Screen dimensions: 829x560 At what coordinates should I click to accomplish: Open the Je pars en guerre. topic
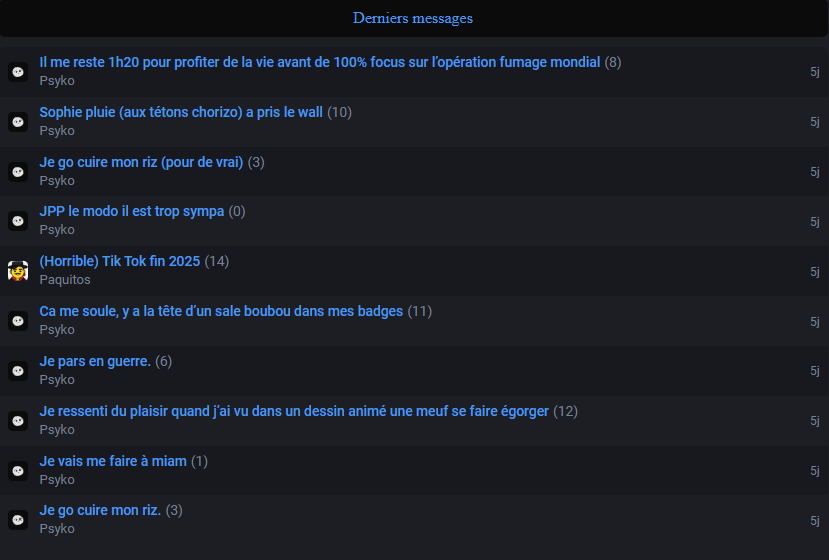[x=95, y=361]
